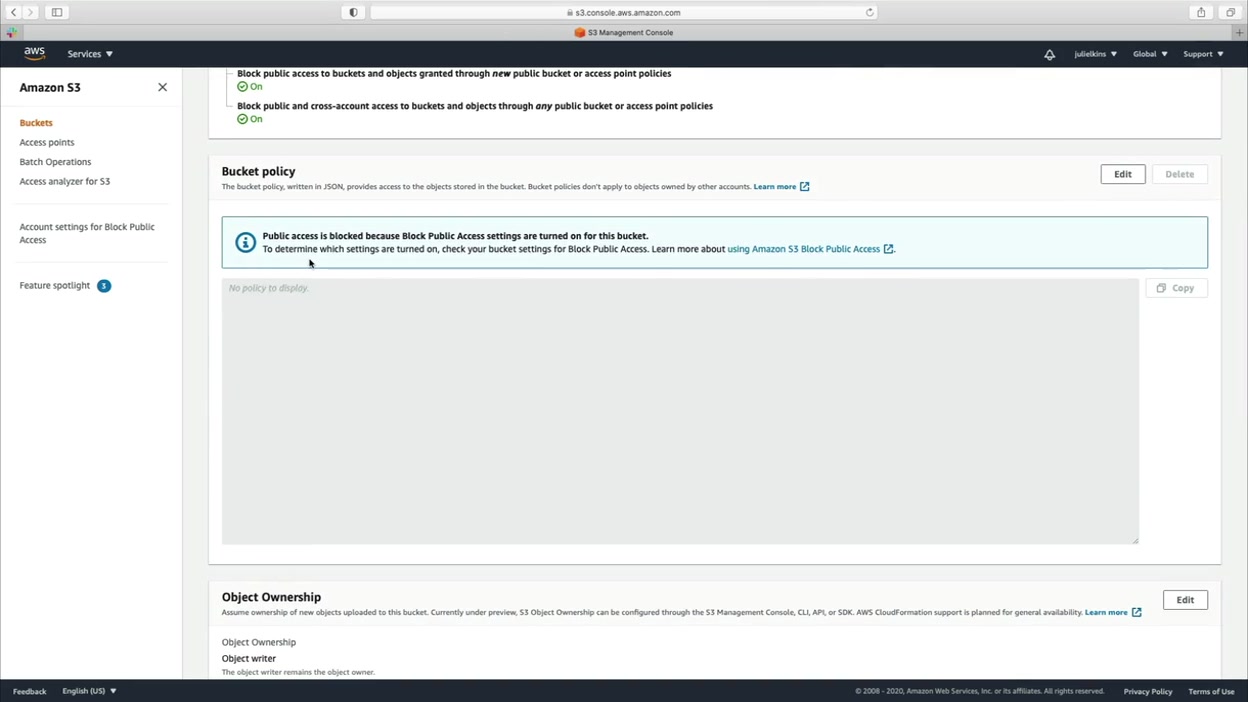Click the policy area resize handle
Viewport: 1248px width, 702px height.
click(x=1135, y=540)
